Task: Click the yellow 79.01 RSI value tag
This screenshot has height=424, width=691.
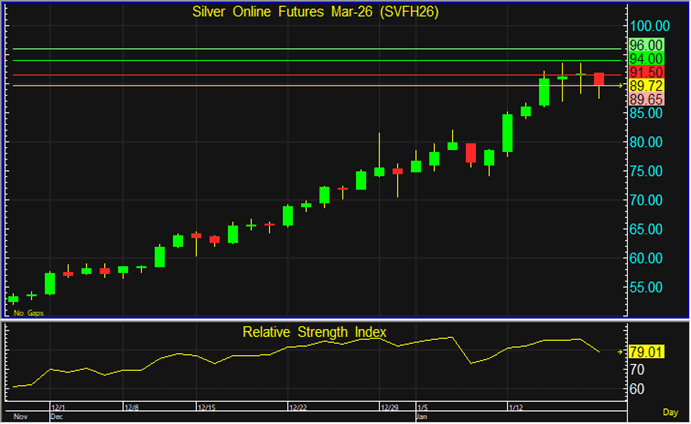Action: point(645,352)
